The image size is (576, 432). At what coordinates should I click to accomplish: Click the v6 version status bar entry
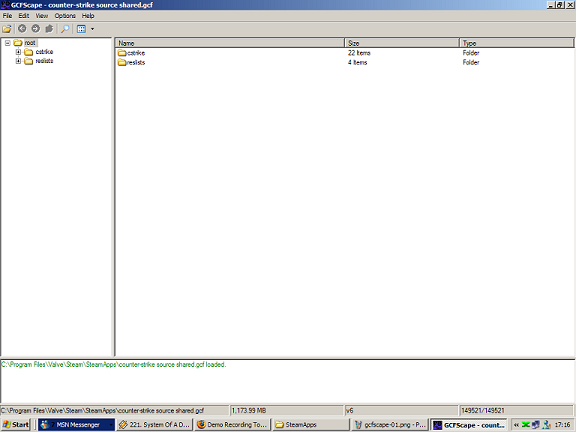402,411
